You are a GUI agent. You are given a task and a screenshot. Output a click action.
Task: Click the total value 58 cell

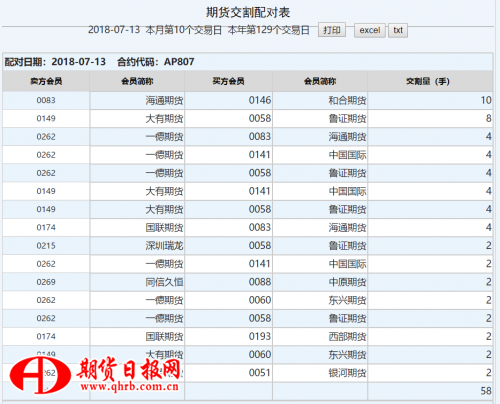click(x=430, y=391)
